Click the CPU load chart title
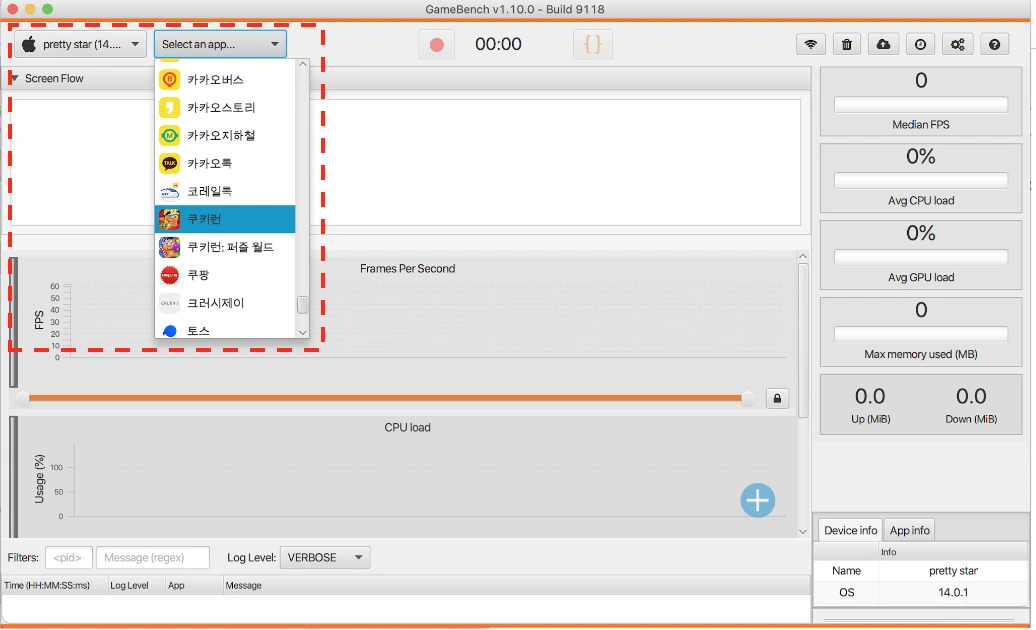Image resolution: width=1036 pixels, height=630 pixels. [407, 427]
